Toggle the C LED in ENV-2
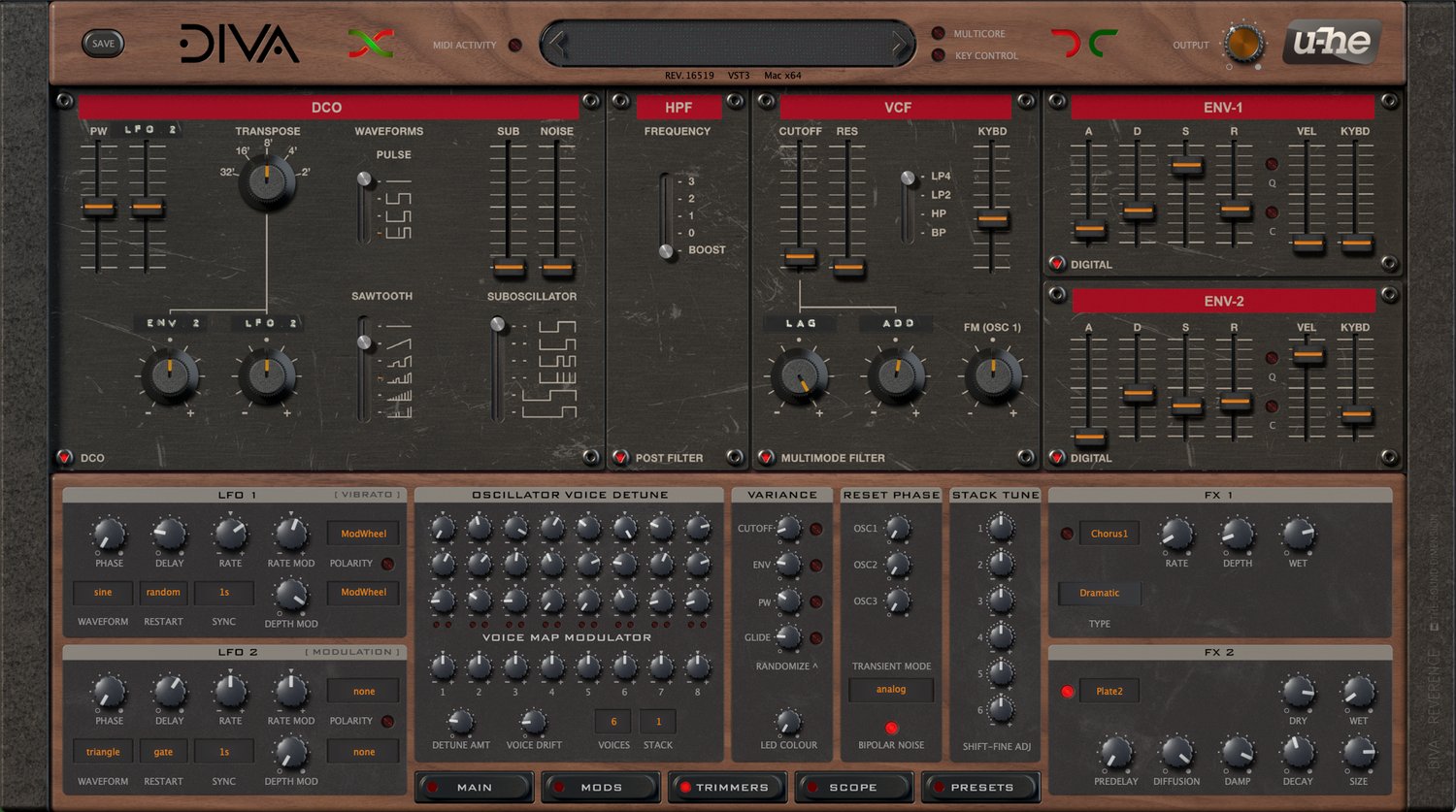1456x812 pixels. tap(1272, 406)
